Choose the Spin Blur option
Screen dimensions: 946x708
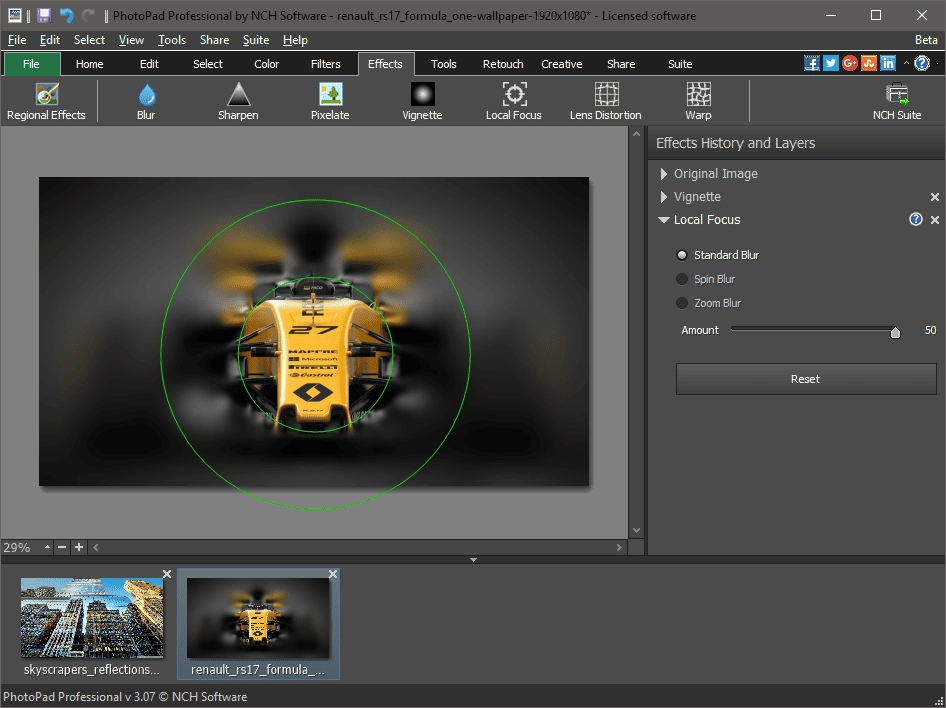coord(705,279)
